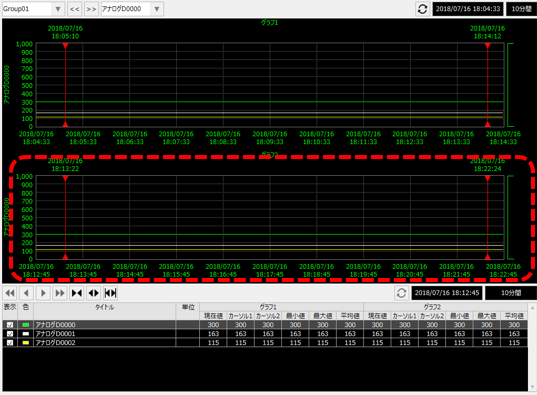Screen dimensions: 537x395
Task: Grab graph 2 right cursor top marker
Action: (x=488, y=178)
